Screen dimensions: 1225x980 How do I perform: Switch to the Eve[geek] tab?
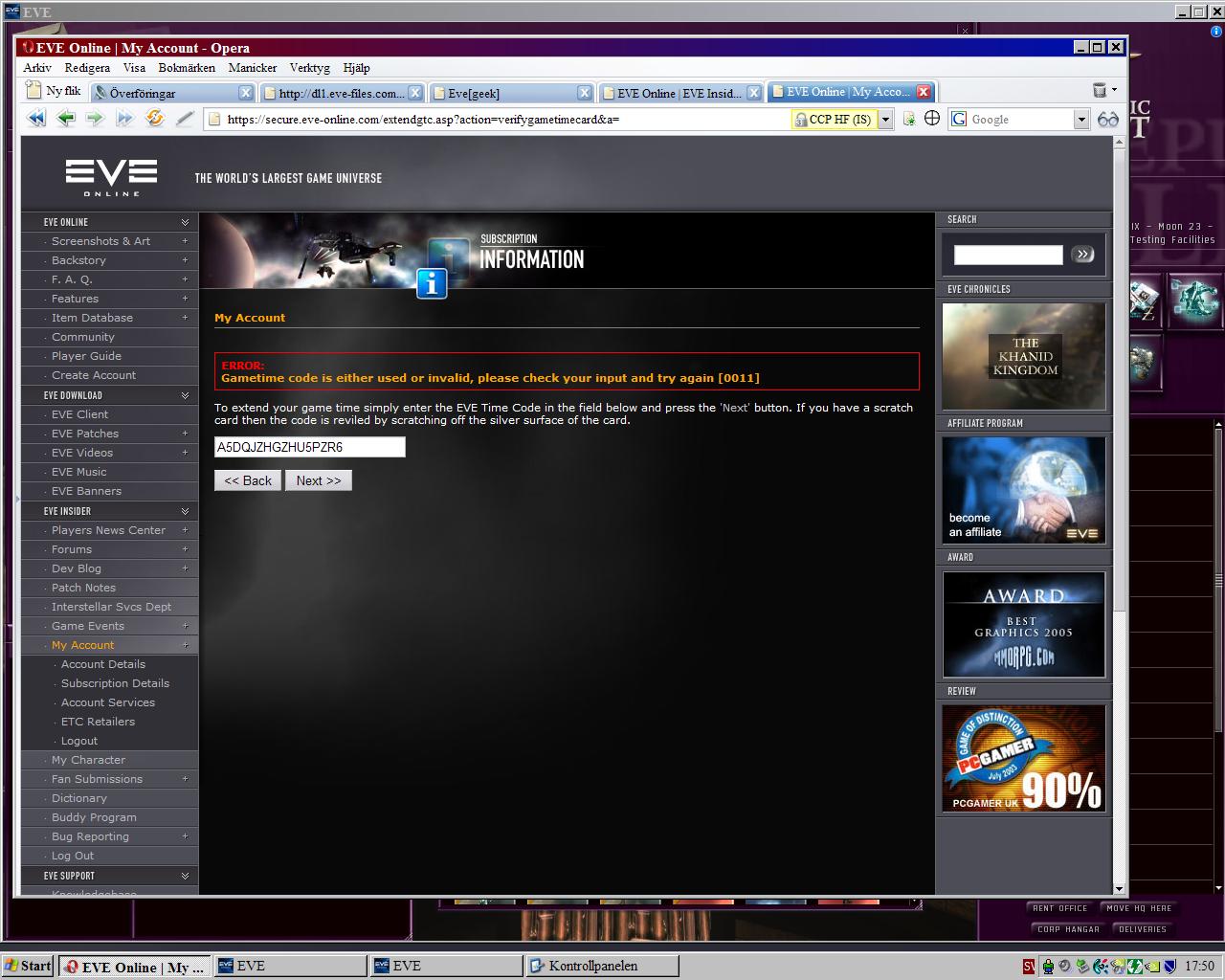click(511, 93)
